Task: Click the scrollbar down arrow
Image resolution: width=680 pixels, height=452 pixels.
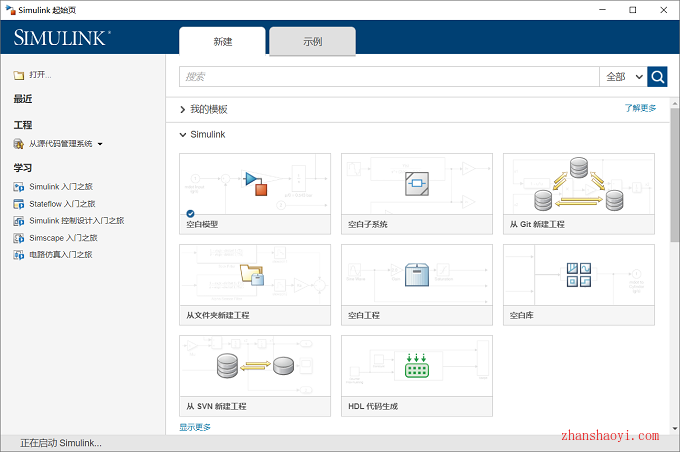Action: pos(675,429)
